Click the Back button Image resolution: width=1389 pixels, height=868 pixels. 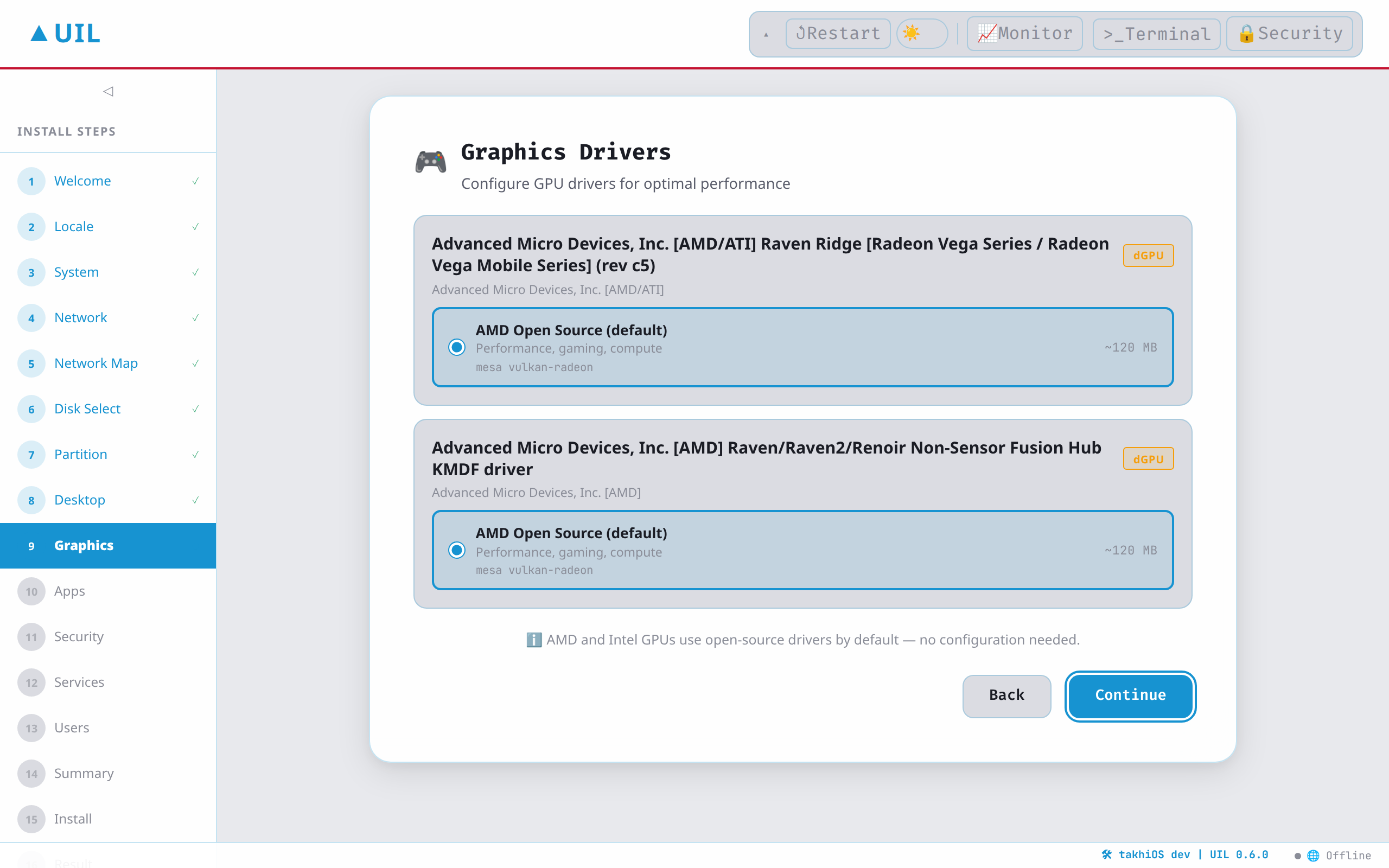(1006, 696)
